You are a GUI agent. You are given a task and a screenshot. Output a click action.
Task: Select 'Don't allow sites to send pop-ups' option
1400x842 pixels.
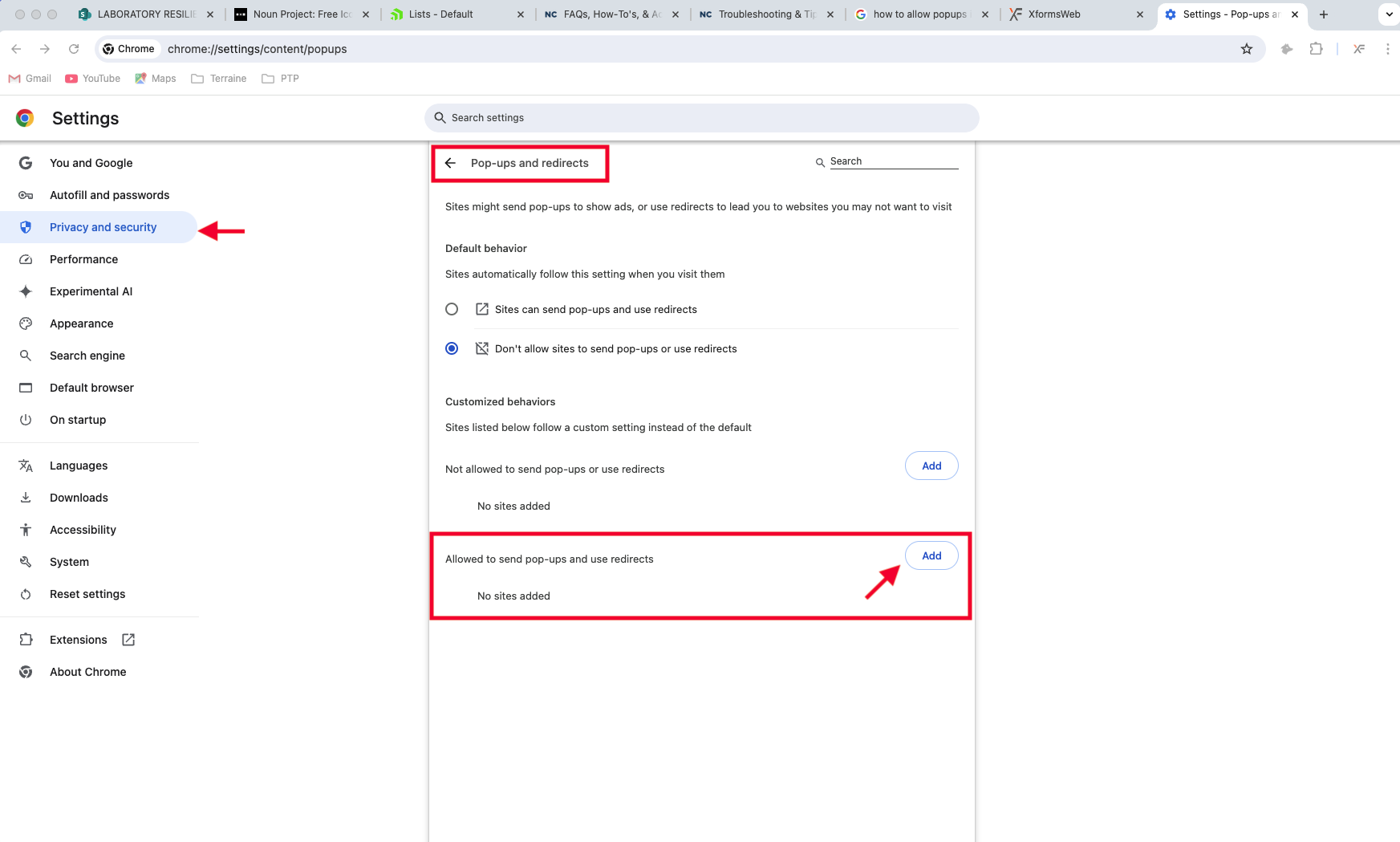coord(452,348)
